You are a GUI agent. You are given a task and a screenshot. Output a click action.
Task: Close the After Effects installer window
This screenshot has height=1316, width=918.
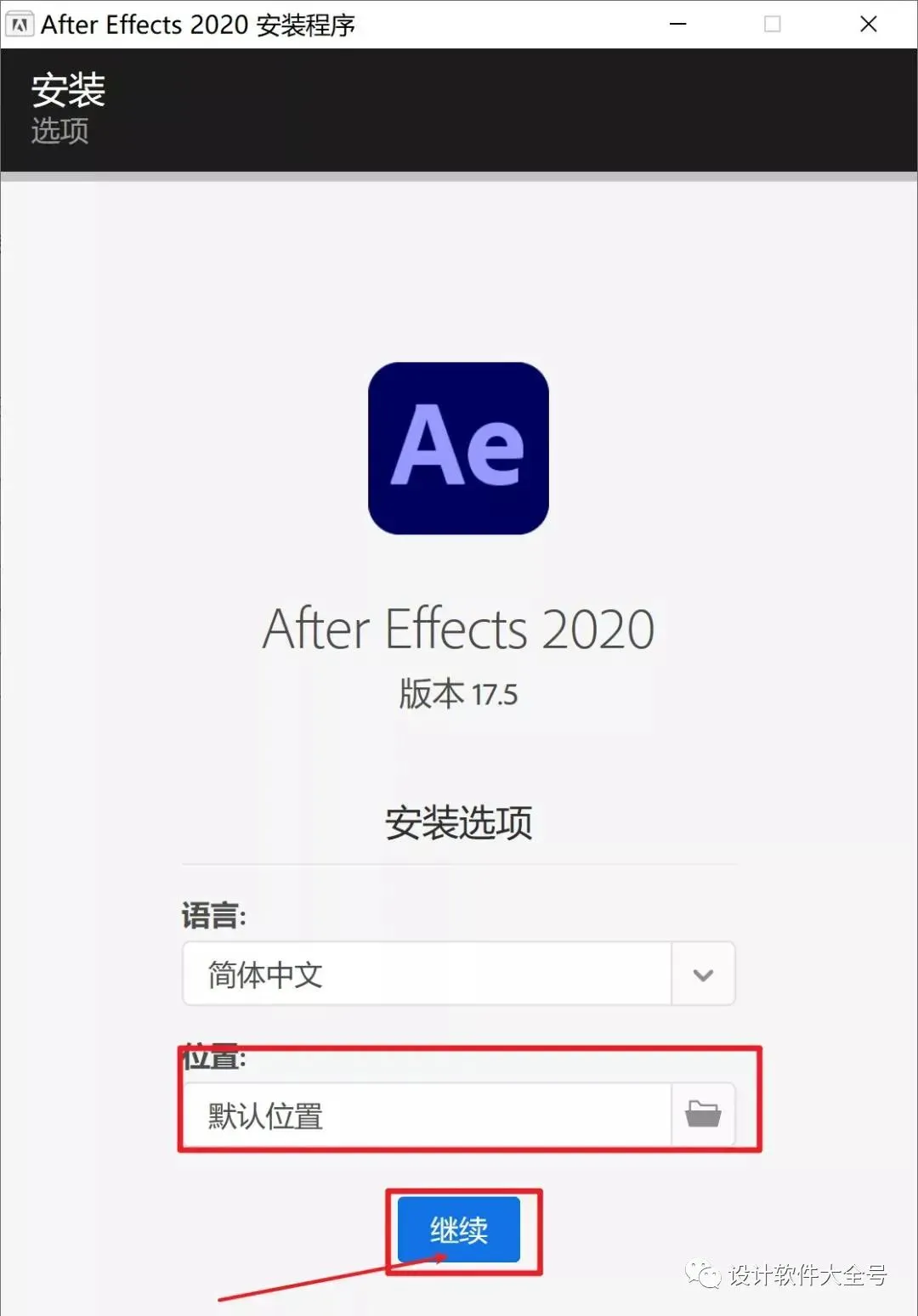click(868, 25)
